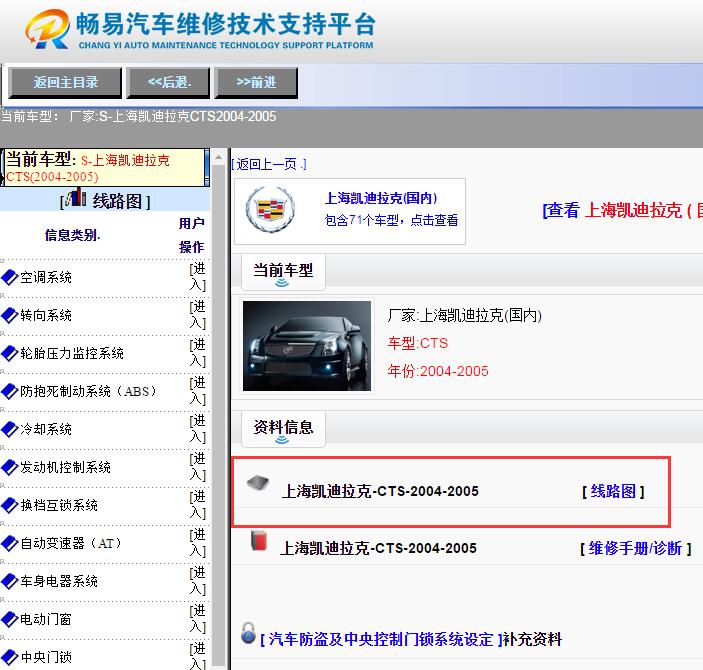The height and width of the screenshot is (670, 703).
Task: Click the 年份:2004-2005 text
Action: [x=438, y=371]
